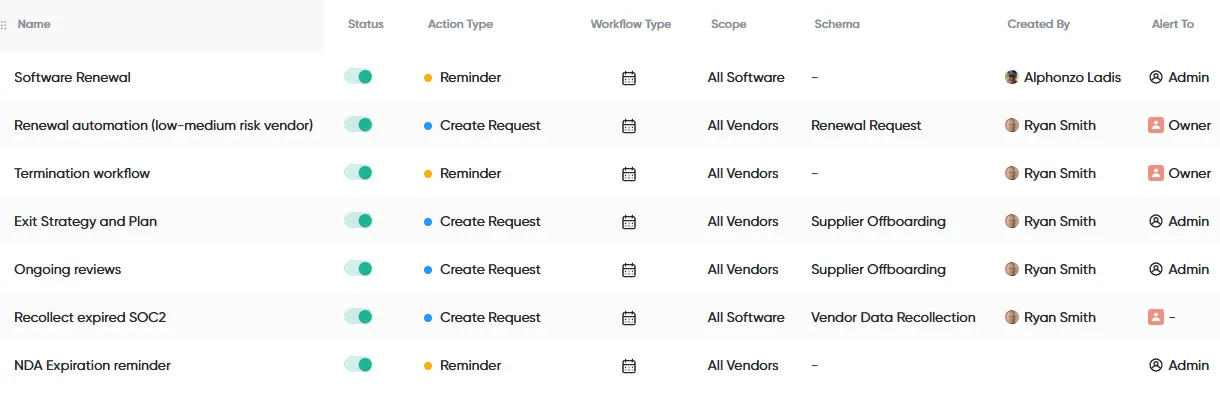
Task: Click the Alert To column header
Action: (x=1173, y=24)
